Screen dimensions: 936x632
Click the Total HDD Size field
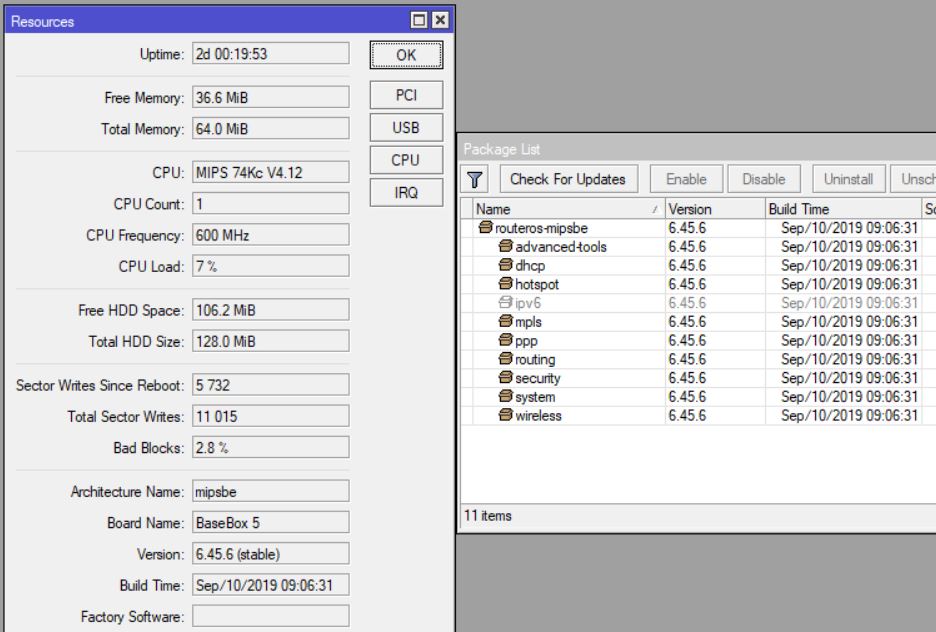pyautogui.click(x=270, y=341)
